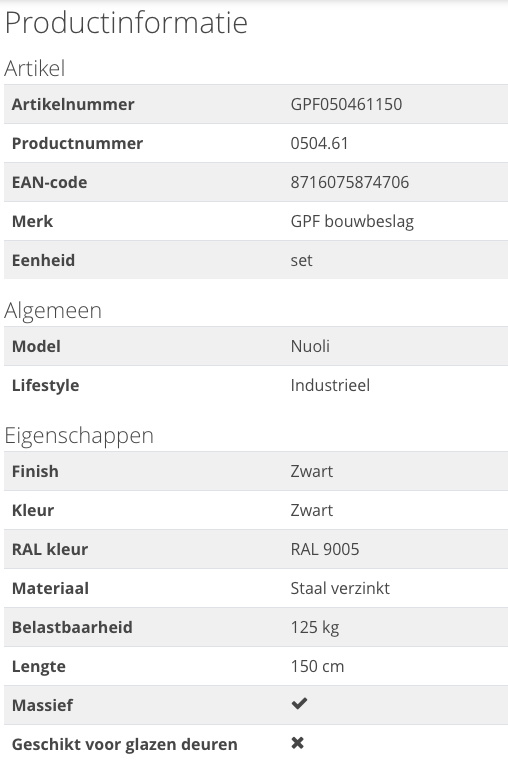Click the Productnummer value 0504.61

click(x=319, y=143)
